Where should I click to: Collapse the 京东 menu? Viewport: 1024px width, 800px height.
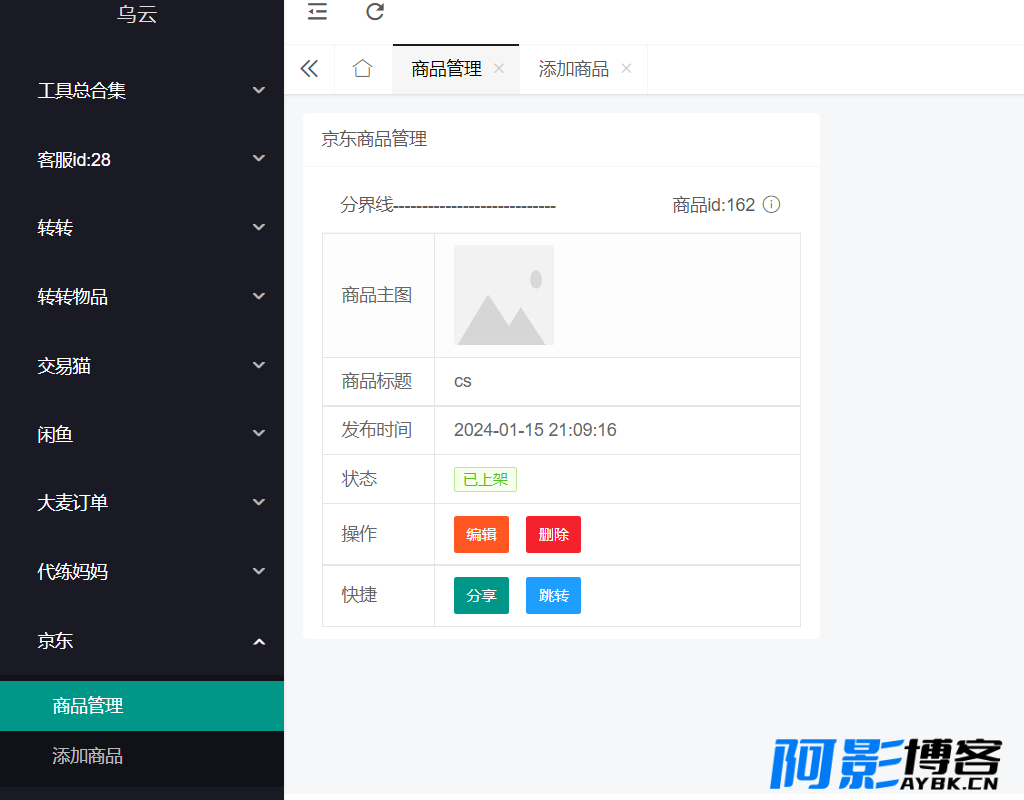pos(142,641)
